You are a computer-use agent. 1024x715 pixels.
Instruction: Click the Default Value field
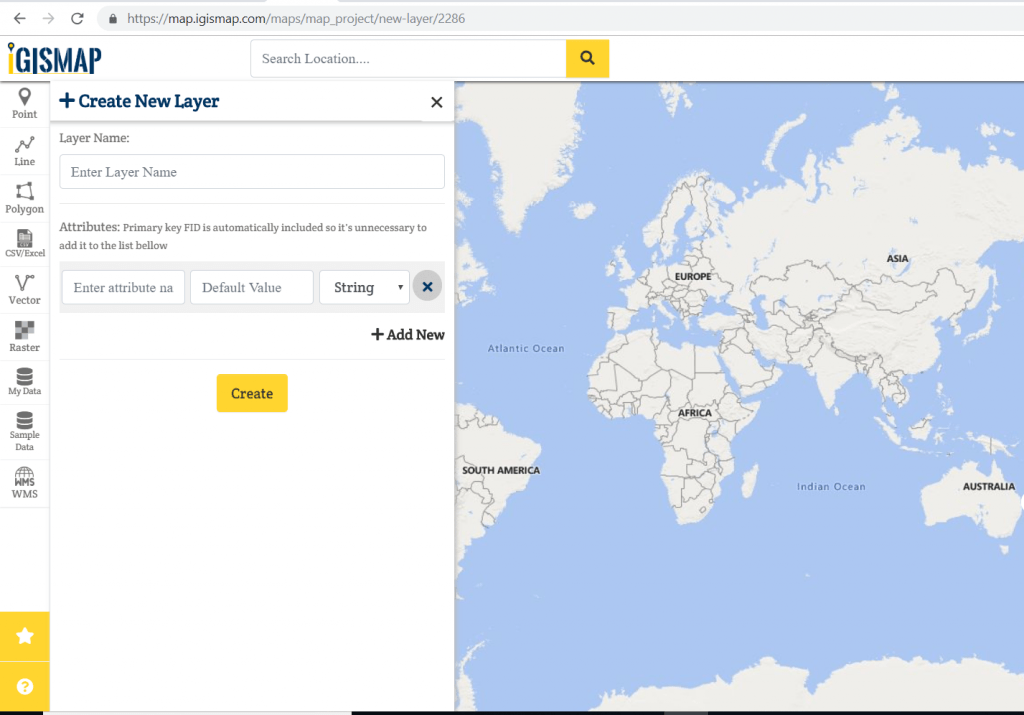(x=251, y=287)
